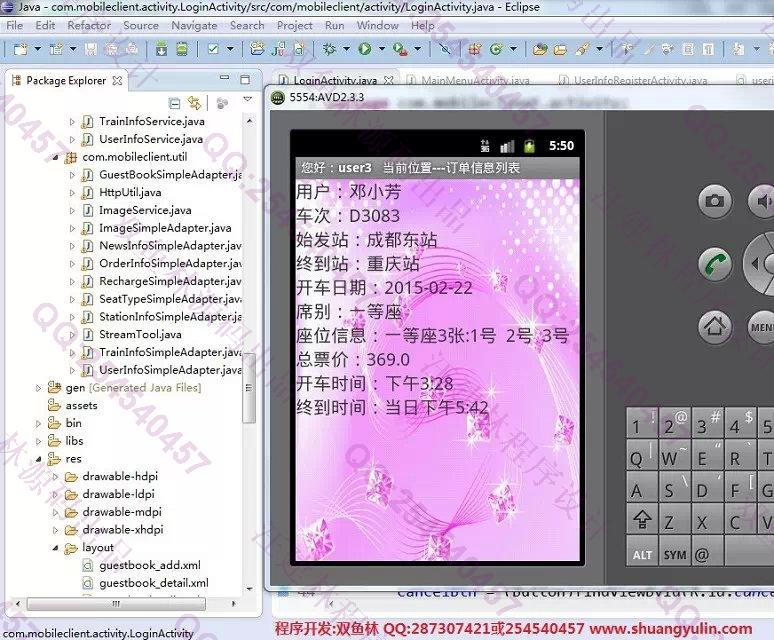Click the green Run toolbar button
The width and height of the screenshot is (774, 640).
click(365, 49)
